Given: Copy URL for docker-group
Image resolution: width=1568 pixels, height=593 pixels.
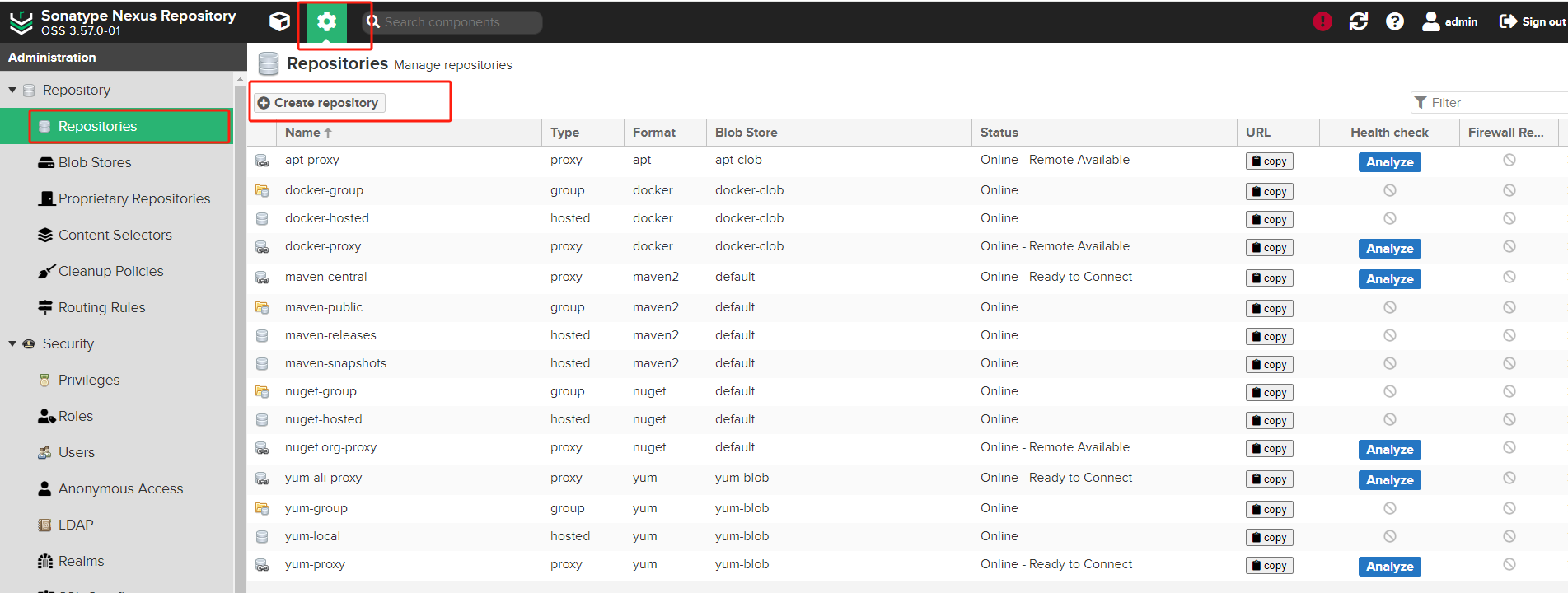Looking at the screenshot, I should click(1269, 192).
